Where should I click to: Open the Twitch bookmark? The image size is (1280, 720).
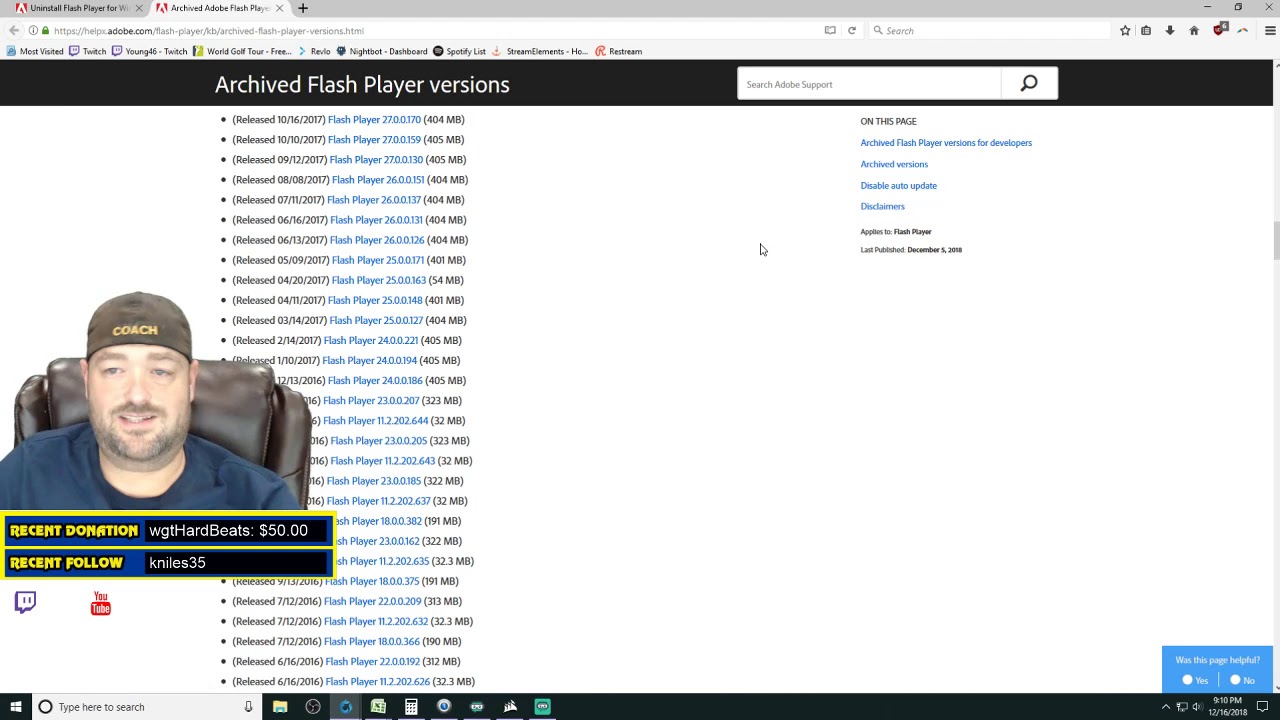click(87, 51)
